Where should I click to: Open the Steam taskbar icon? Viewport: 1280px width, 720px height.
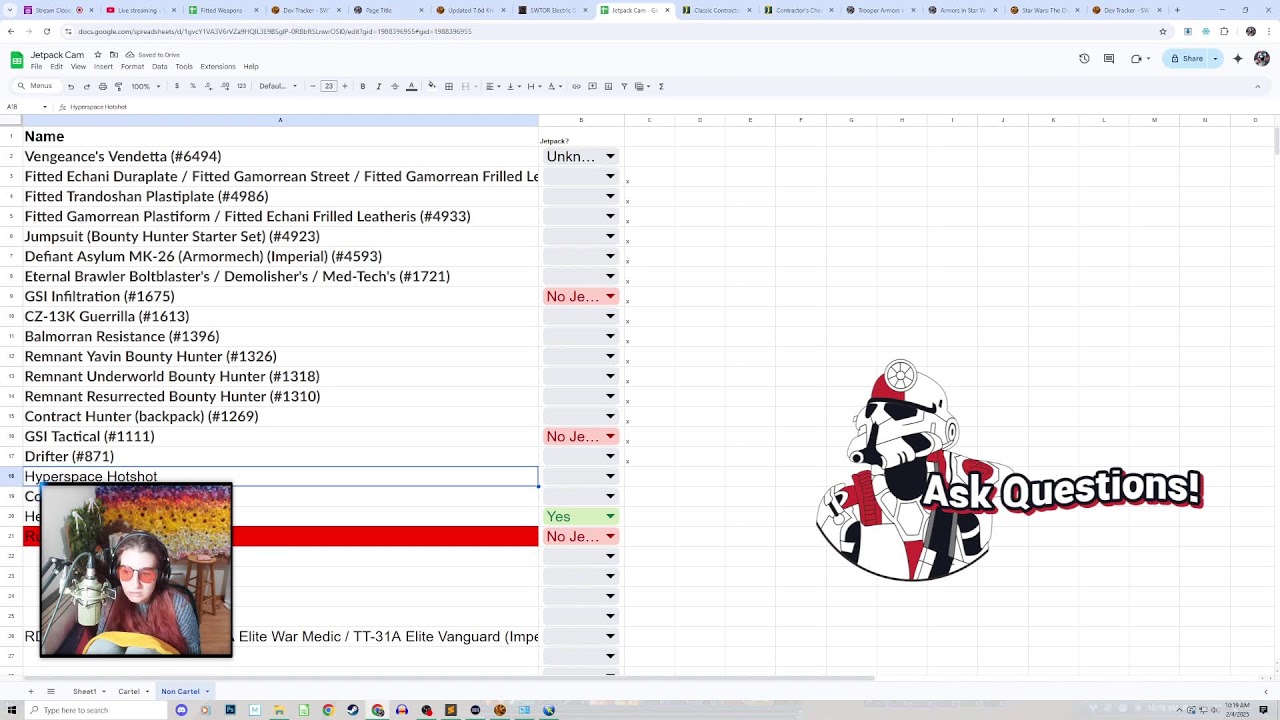pyautogui.click(x=353, y=710)
